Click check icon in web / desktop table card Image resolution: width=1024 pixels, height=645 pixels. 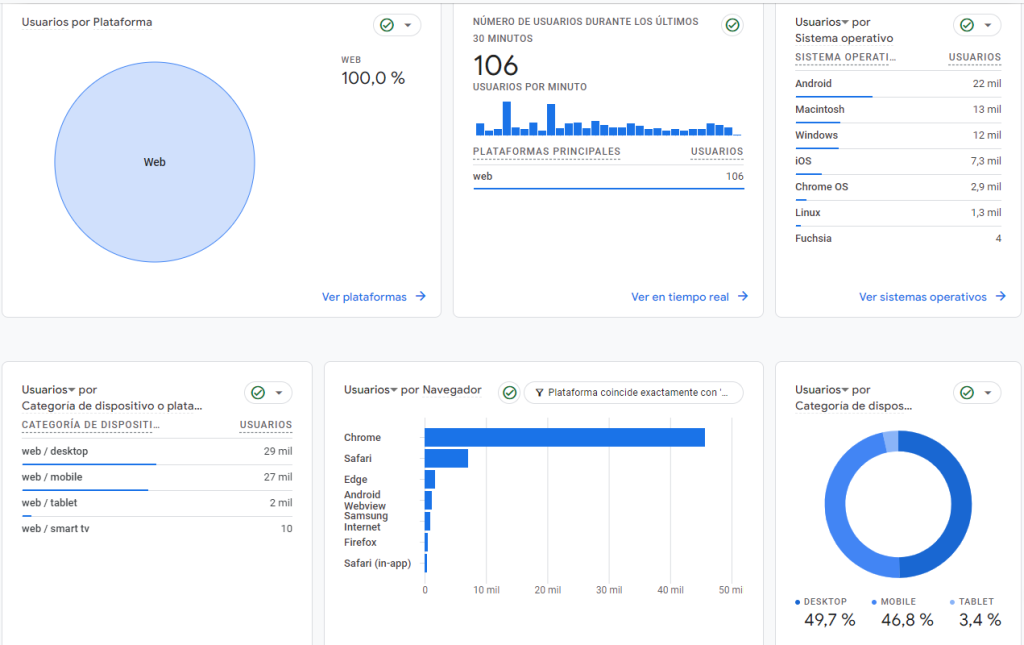point(258,393)
